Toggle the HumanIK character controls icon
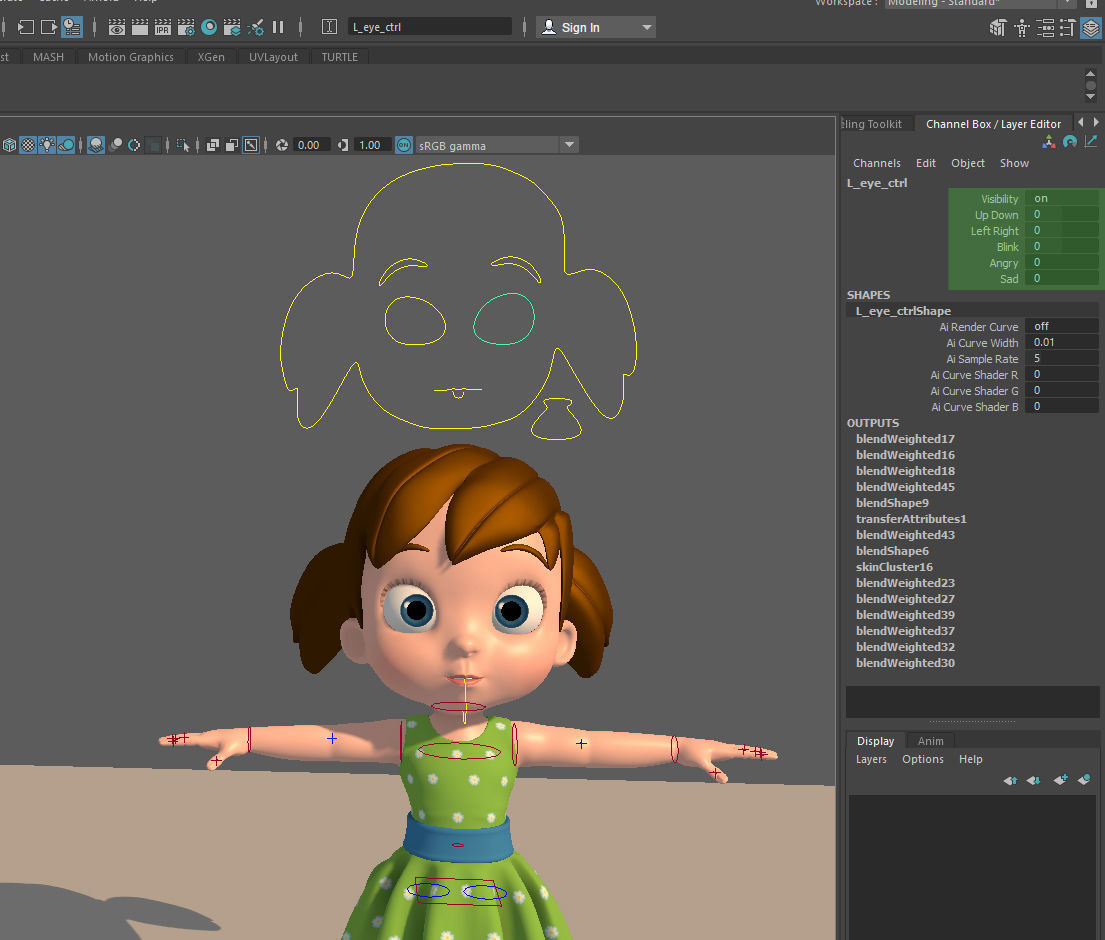Screen dimensions: 1105x940 (x=1021, y=28)
